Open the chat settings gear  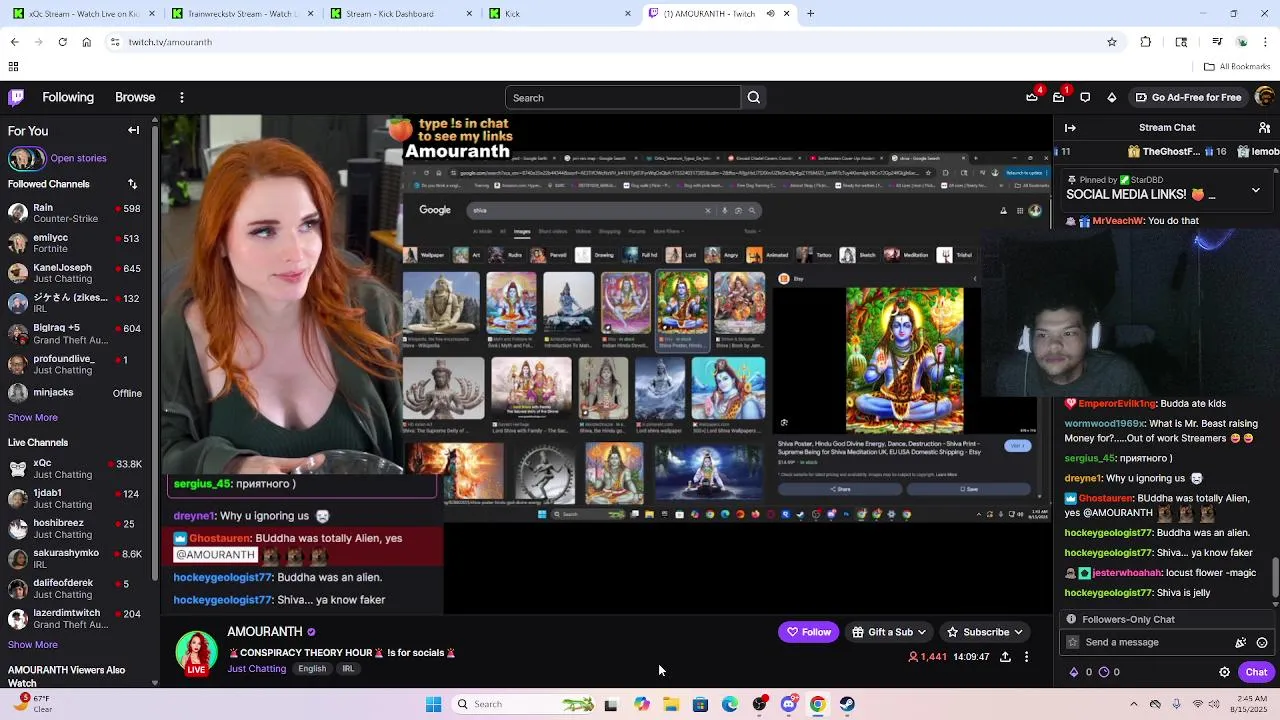[x=1224, y=672]
